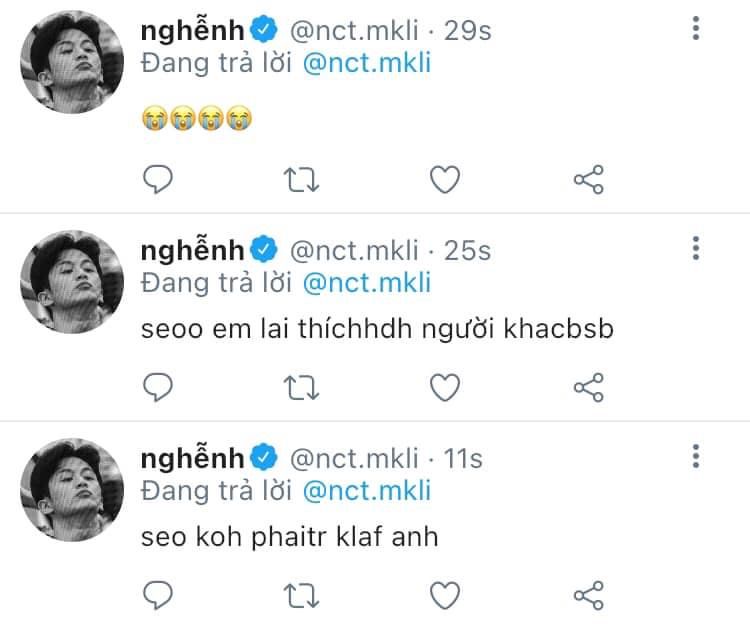Like the "seoo em lai" tweet
This screenshot has width=750, height=628.
444,387
